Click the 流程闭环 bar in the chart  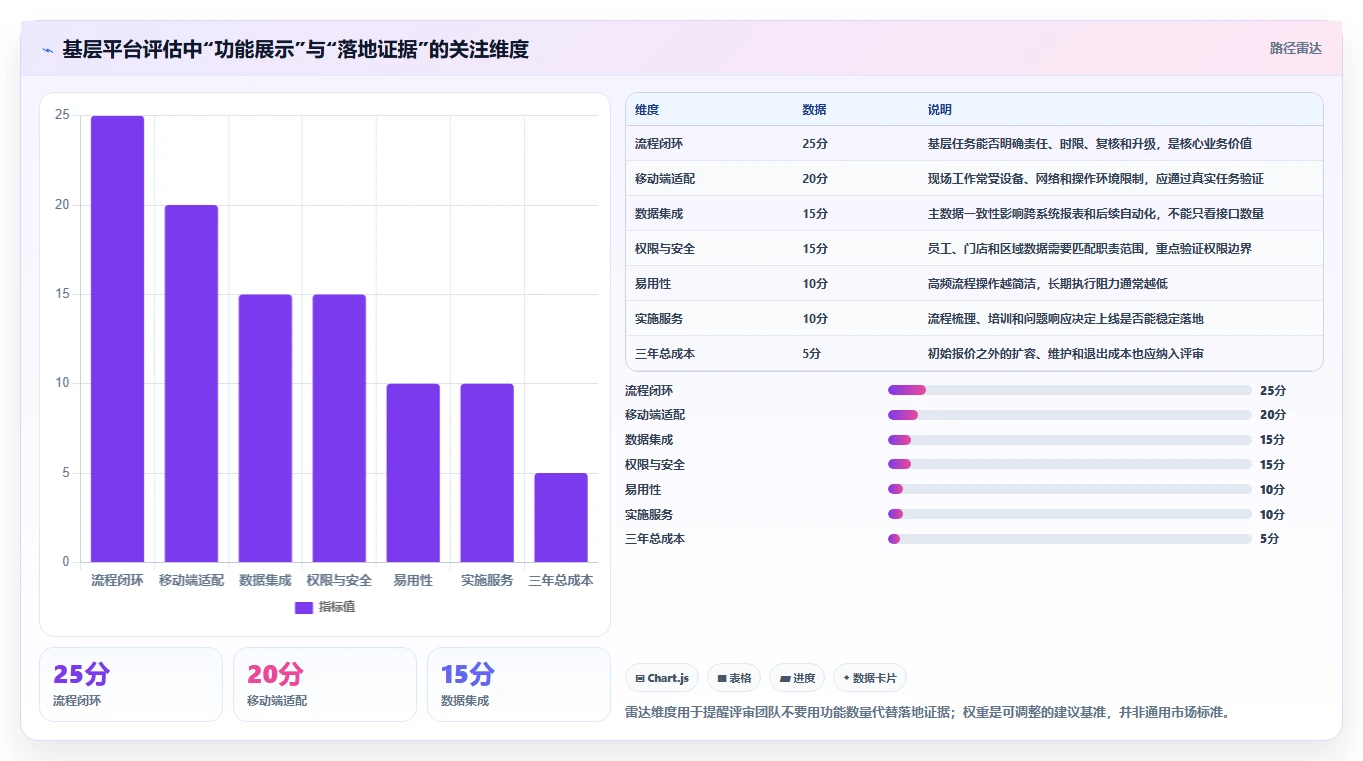pos(118,339)
